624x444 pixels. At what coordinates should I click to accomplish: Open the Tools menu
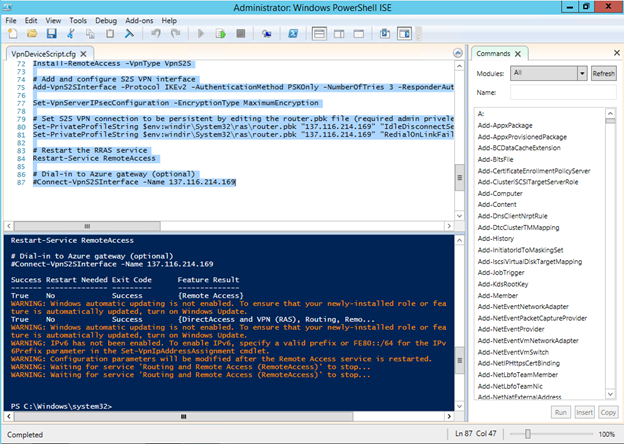[78, 21]
